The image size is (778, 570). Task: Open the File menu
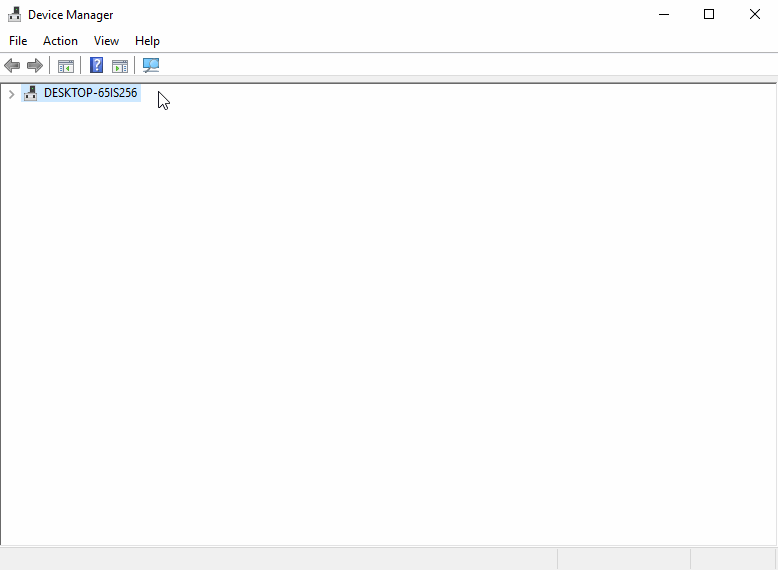[18, 41]
